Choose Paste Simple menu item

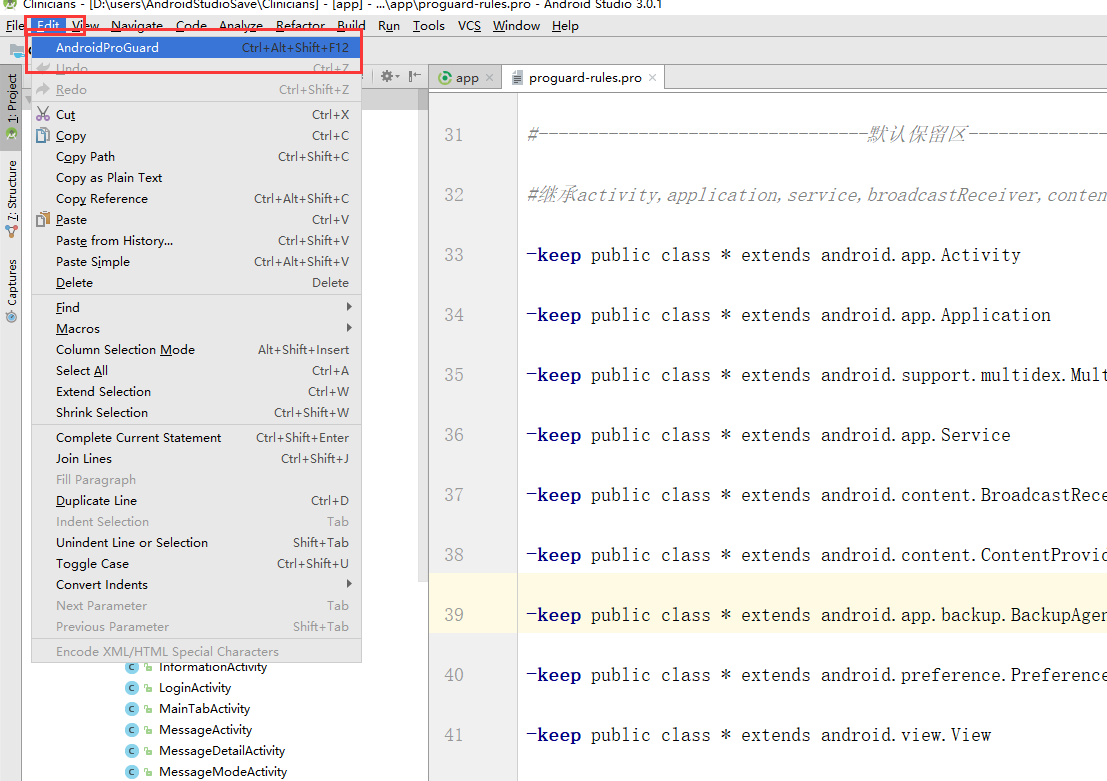[x=196, y=262]
